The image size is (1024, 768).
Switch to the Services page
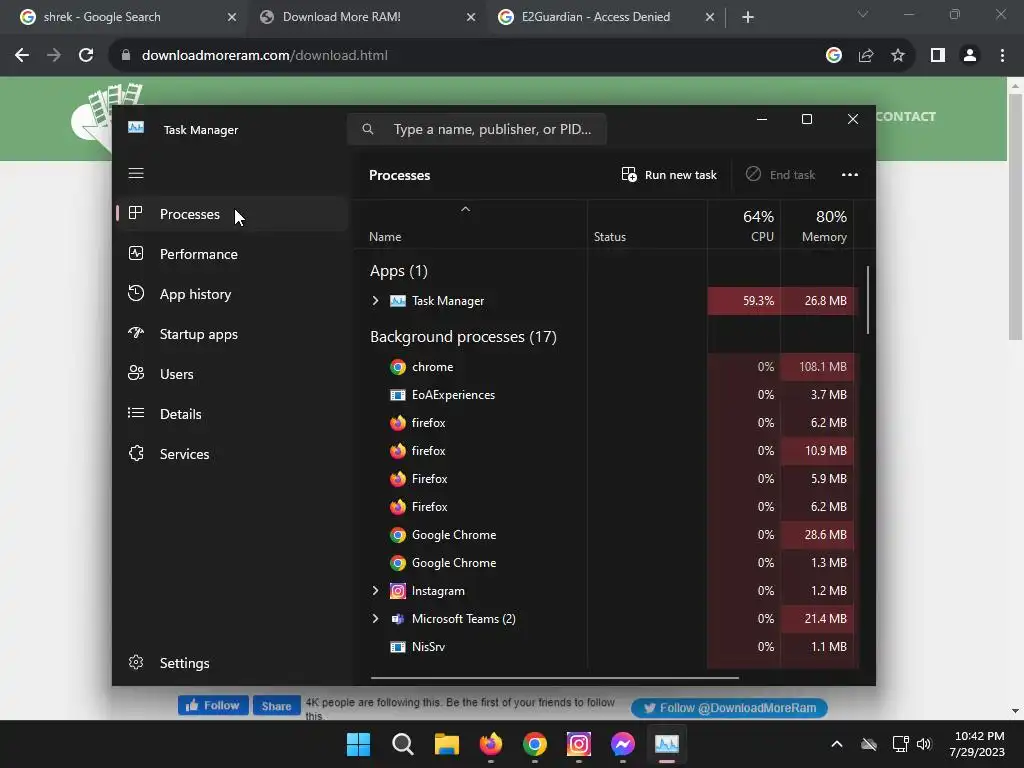click(x=232, y=454)
